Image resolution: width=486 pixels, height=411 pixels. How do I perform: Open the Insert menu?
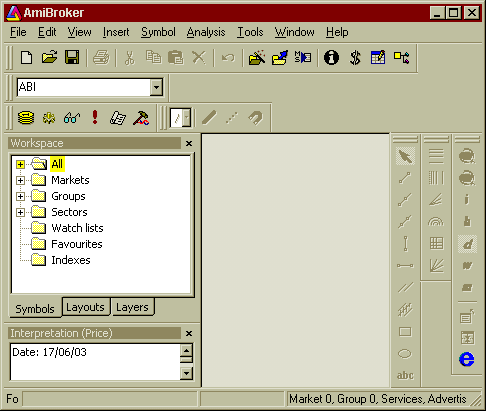coord(116,32)
